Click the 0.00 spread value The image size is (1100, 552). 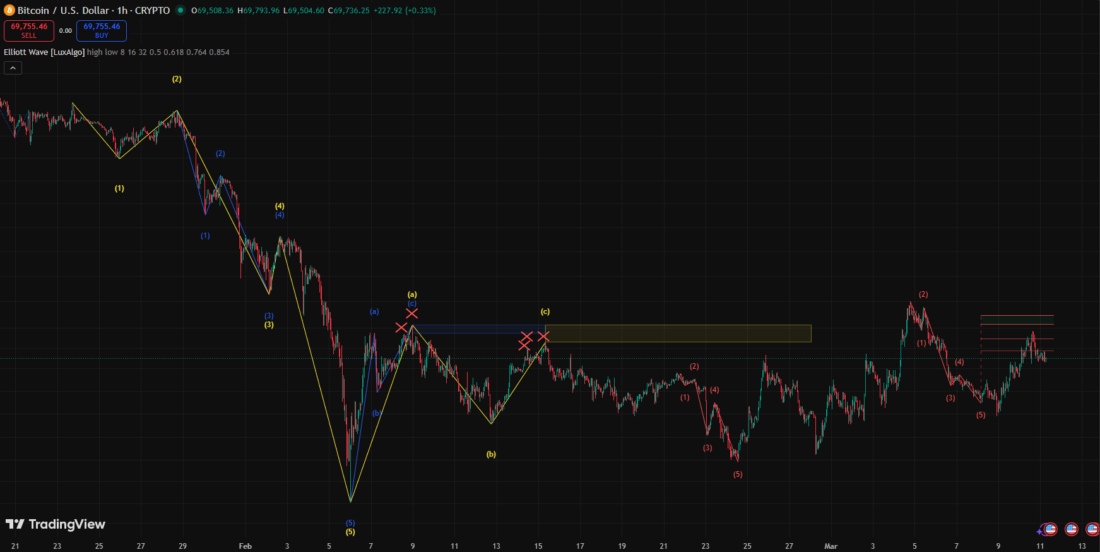[65, 31]
